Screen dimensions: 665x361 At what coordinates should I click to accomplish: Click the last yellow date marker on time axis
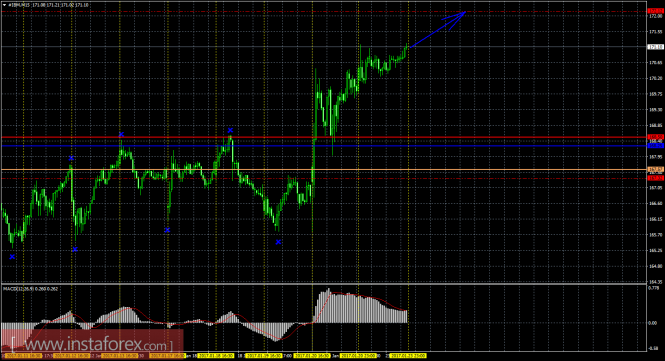coord(408,356)
